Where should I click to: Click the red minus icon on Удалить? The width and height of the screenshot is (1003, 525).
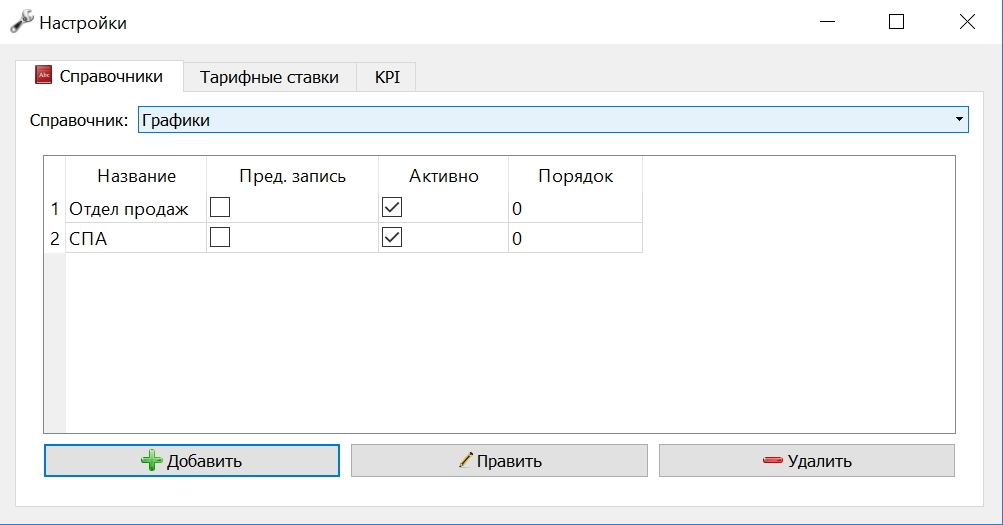click(773, 460)
